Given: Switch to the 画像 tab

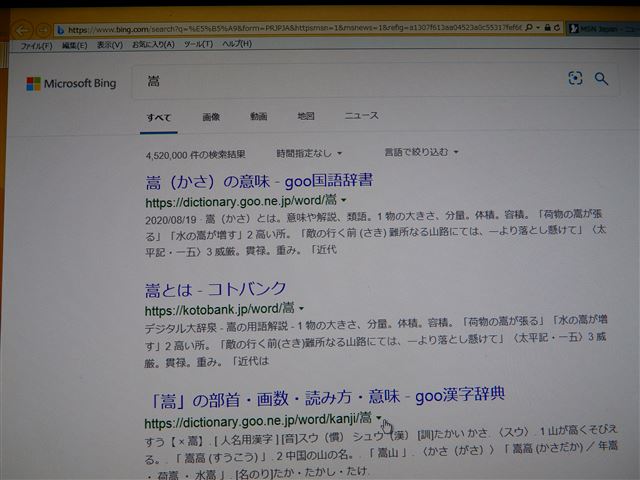Looking at the screenshot, I should 211,117.
